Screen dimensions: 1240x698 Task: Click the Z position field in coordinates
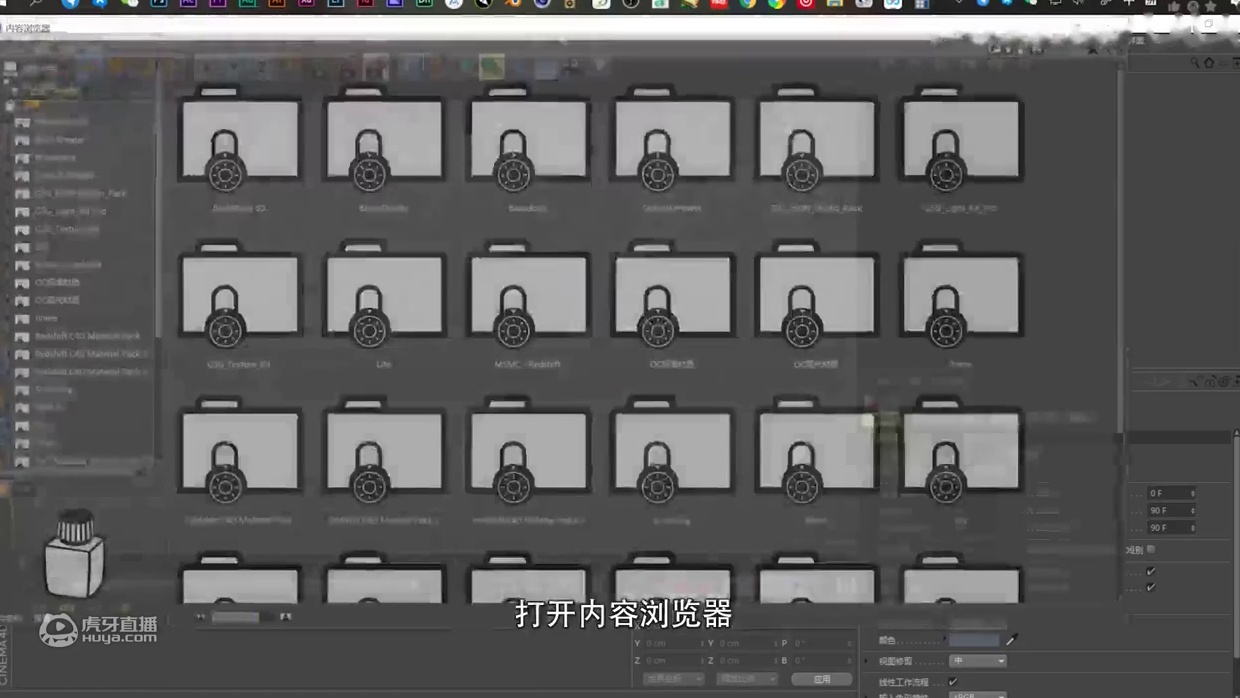pyautogui.click(x=673, y=660)
